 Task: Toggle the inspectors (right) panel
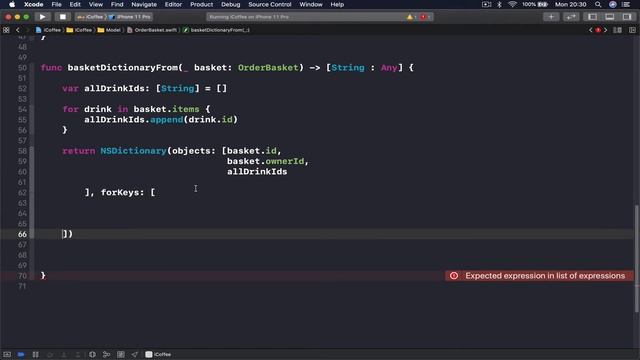627,17
